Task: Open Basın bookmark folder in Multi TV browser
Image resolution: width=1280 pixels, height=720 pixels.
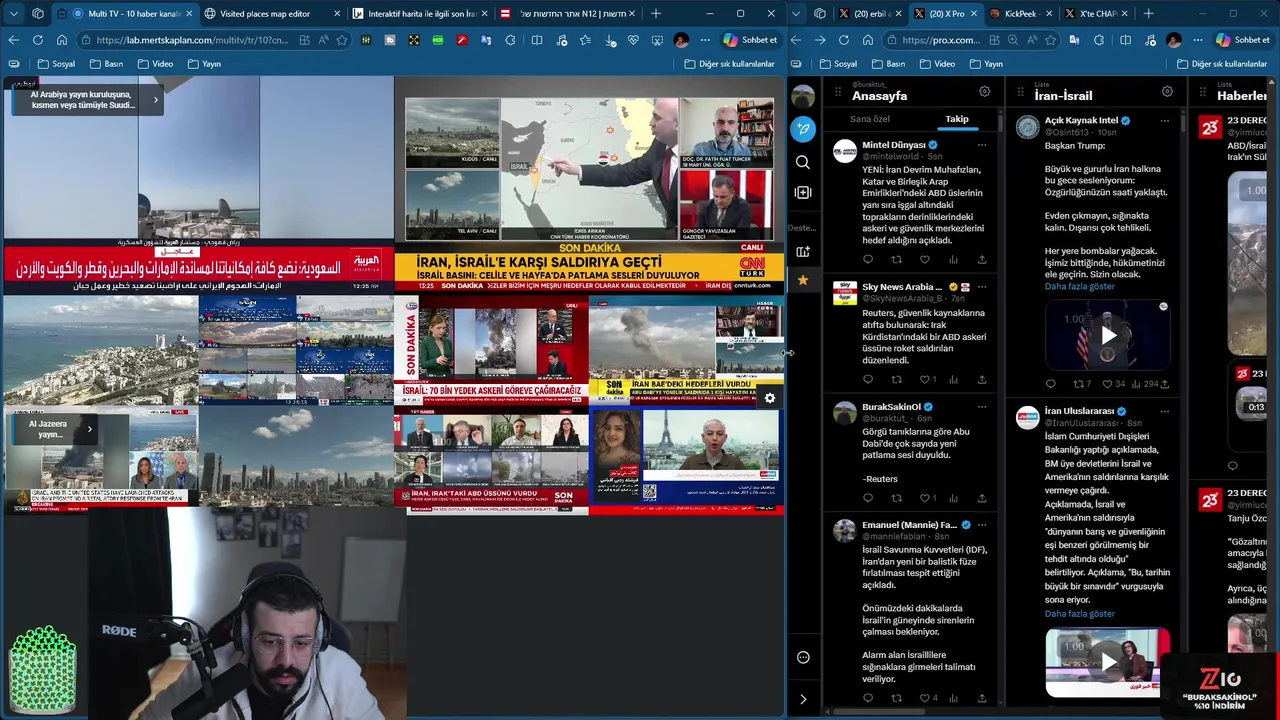Action: coord(105,64)
